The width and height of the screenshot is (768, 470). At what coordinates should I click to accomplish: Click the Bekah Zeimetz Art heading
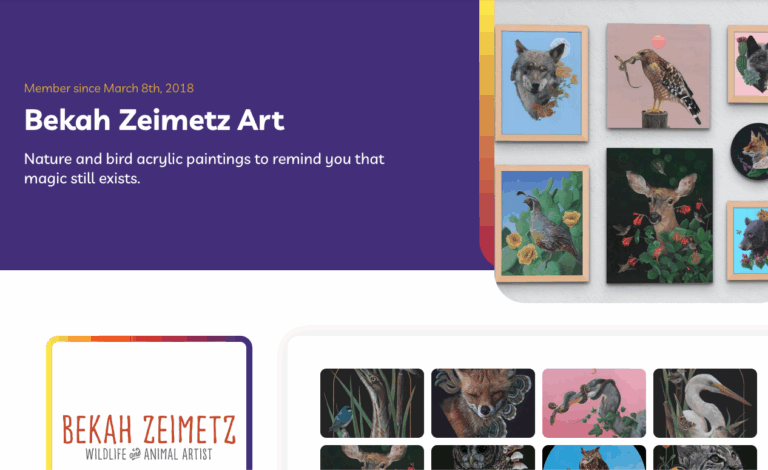click(x=154, y=120)
